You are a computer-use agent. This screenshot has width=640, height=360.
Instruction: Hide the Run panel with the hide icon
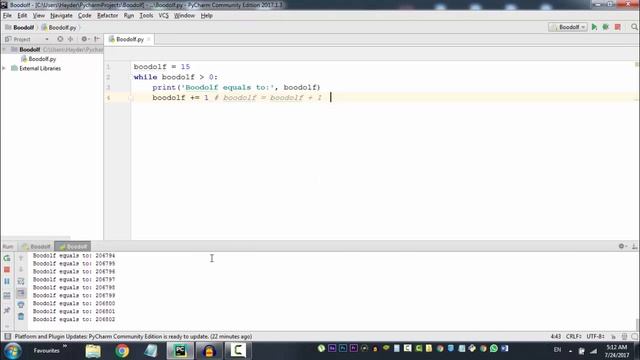coord(634,246)
